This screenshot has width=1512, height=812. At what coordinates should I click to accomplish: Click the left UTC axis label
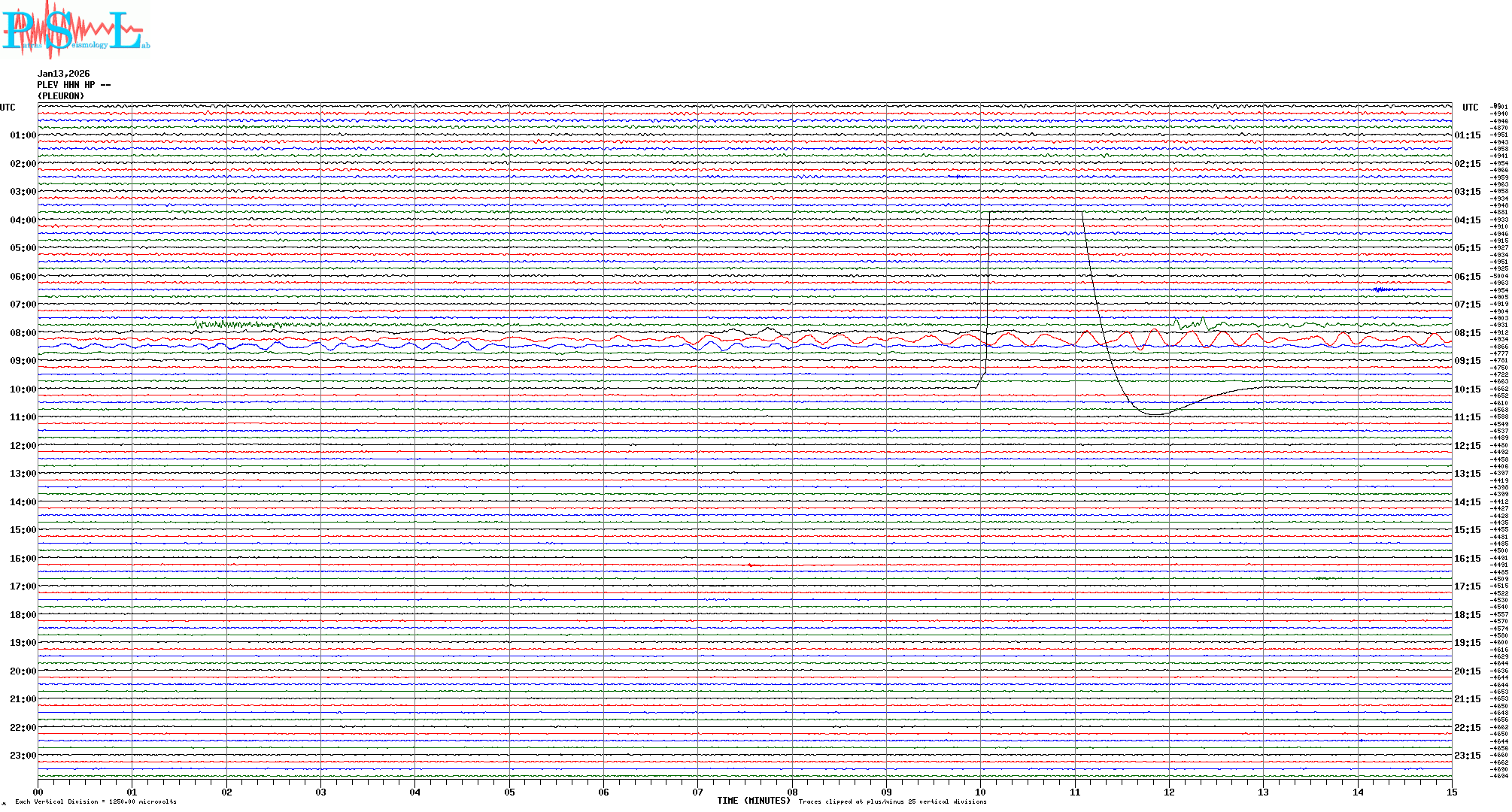tap(8, 108)
